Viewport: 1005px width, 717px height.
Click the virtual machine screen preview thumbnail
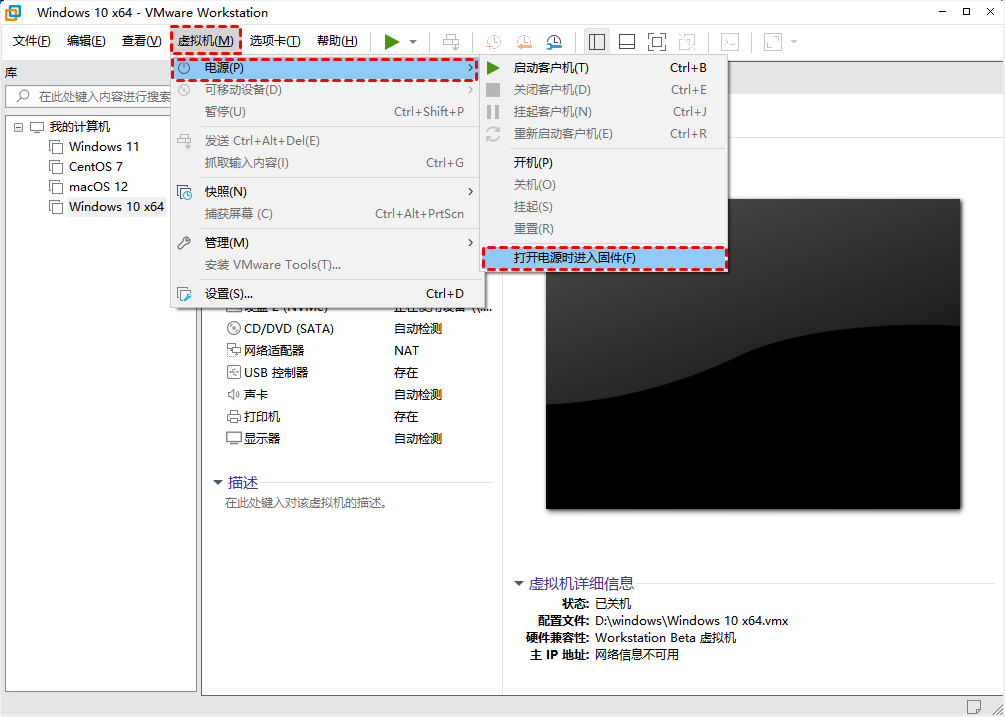click(x=753, y=354)
